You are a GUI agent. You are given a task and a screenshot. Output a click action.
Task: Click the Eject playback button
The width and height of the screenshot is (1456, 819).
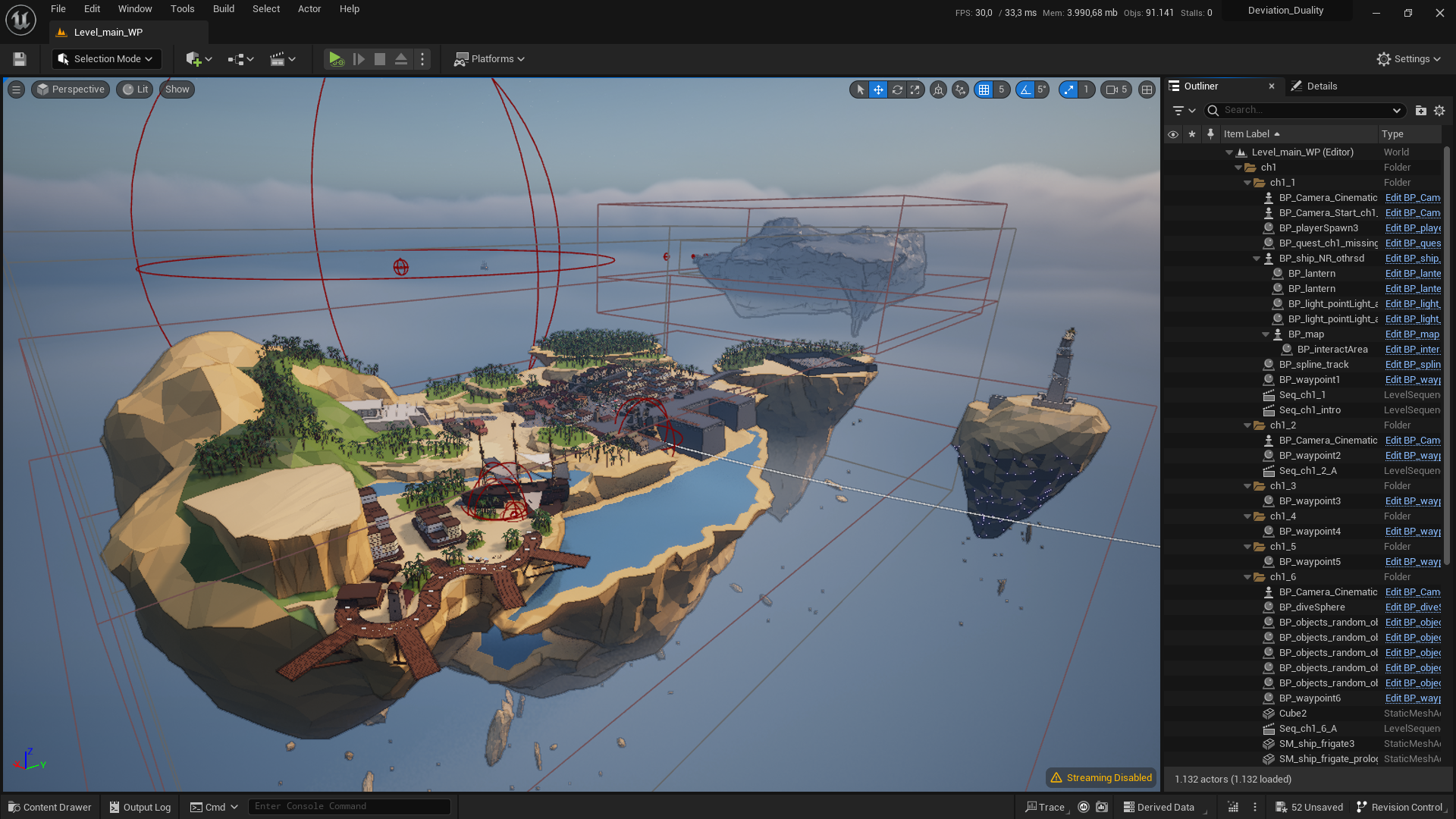(x=401, y=59)
